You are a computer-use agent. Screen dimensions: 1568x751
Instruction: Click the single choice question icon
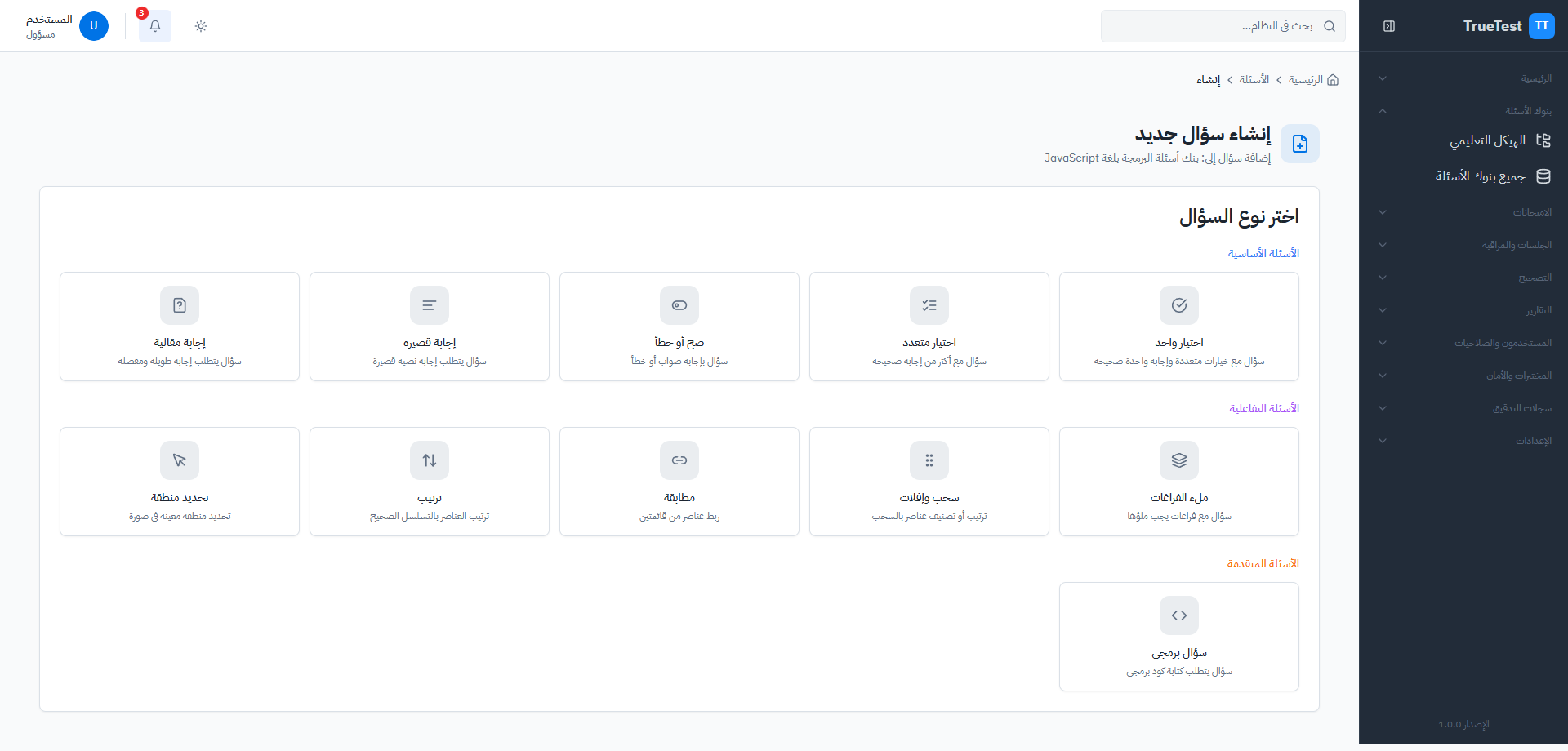pos(1178,305)
